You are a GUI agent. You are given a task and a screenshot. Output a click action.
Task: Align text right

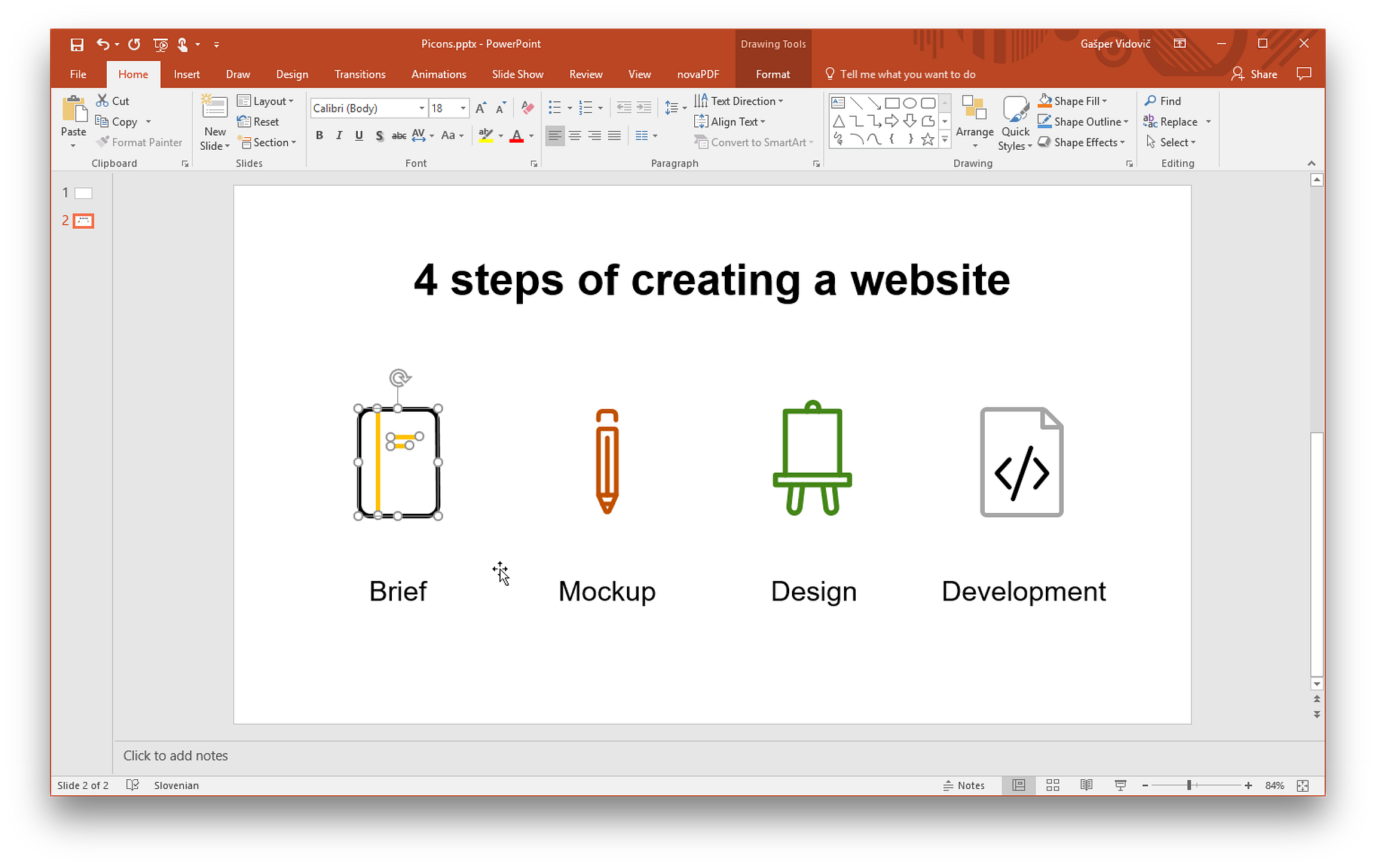[594, 135]
